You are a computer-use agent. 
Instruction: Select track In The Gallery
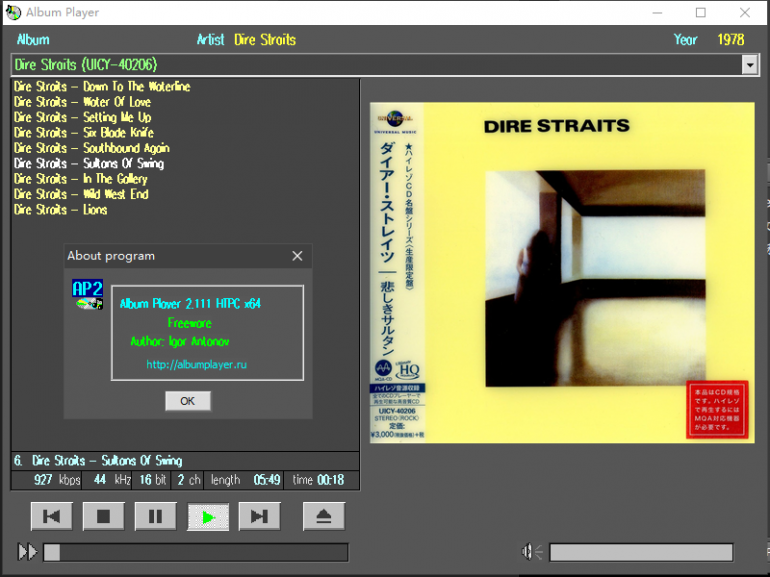(x=81, y=179)
